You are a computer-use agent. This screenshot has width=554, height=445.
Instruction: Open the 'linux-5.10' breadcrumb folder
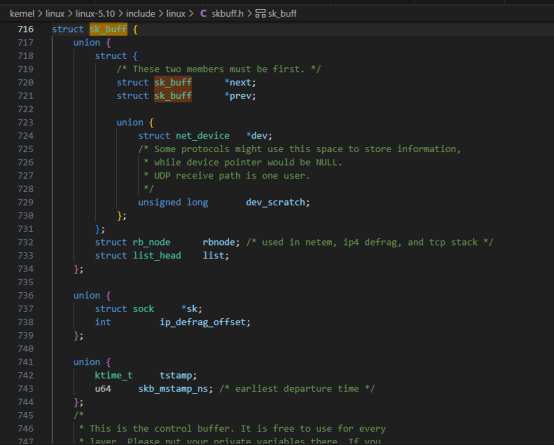pyautogui.click(x=95, y=14)
